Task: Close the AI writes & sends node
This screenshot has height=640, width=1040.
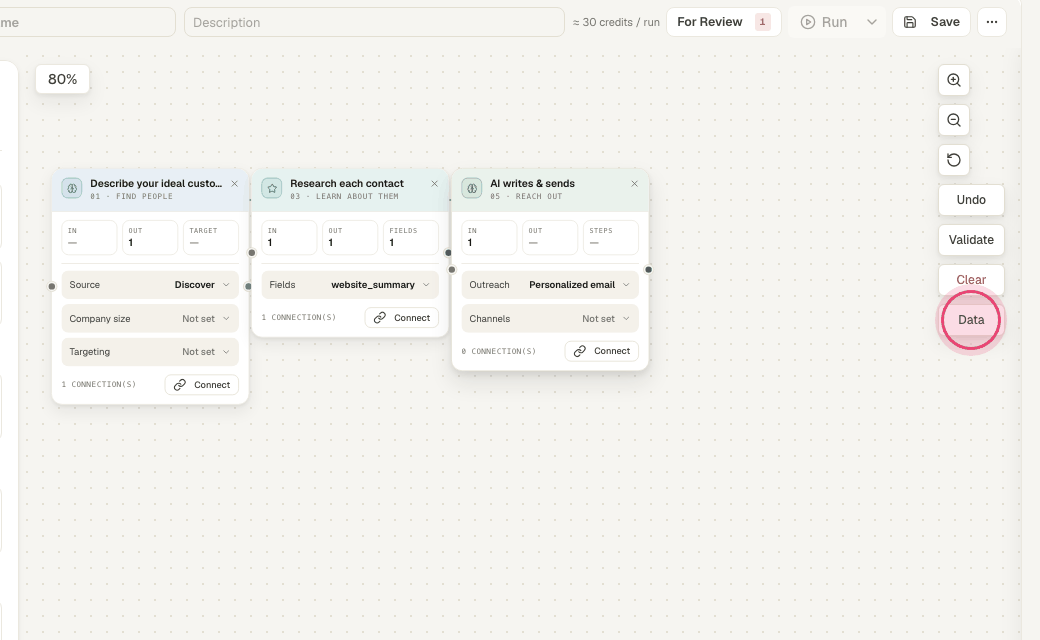Action: click(x=635, y=184)
